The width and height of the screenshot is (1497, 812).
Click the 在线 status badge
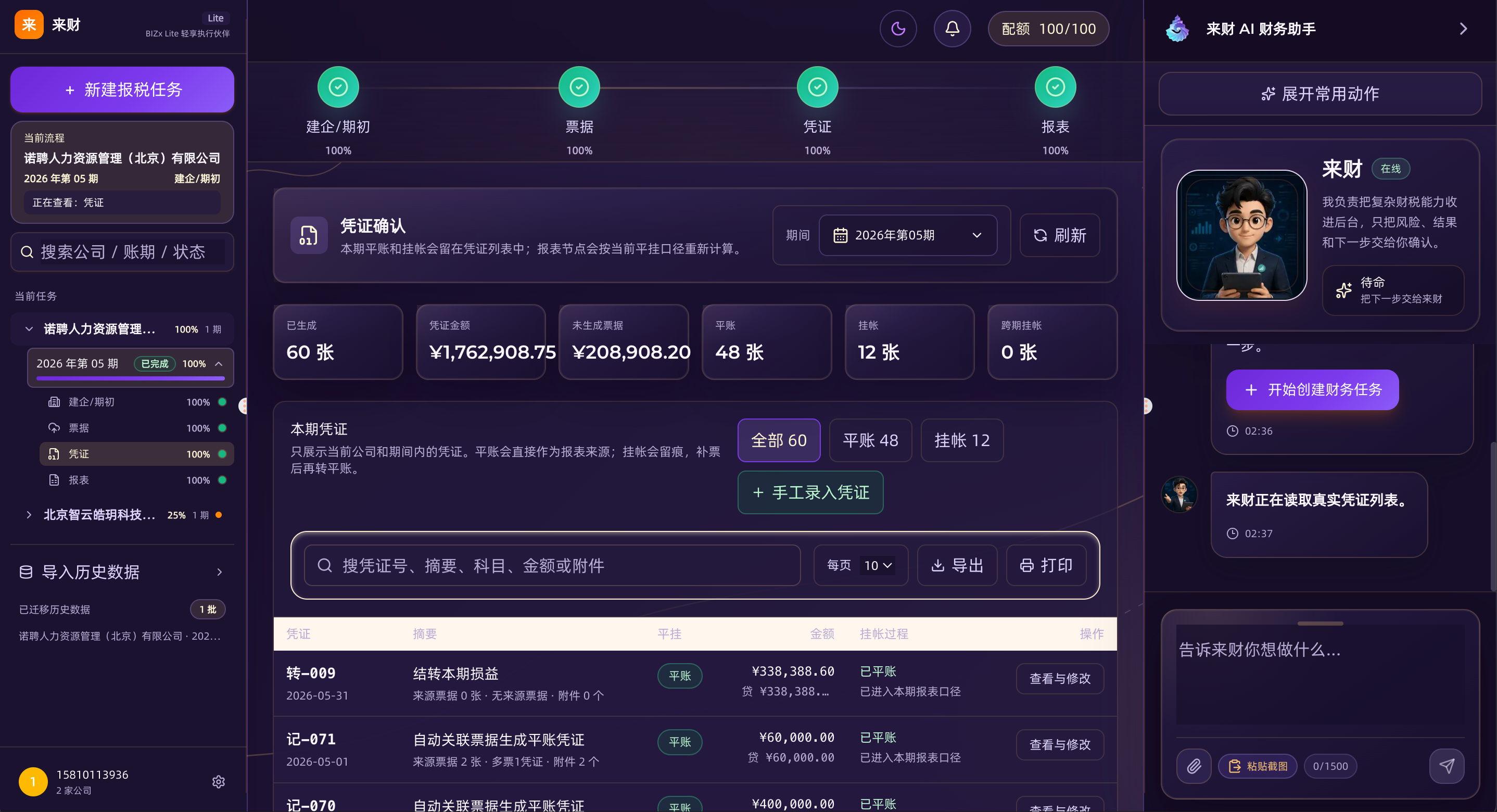pos(1391,169)
